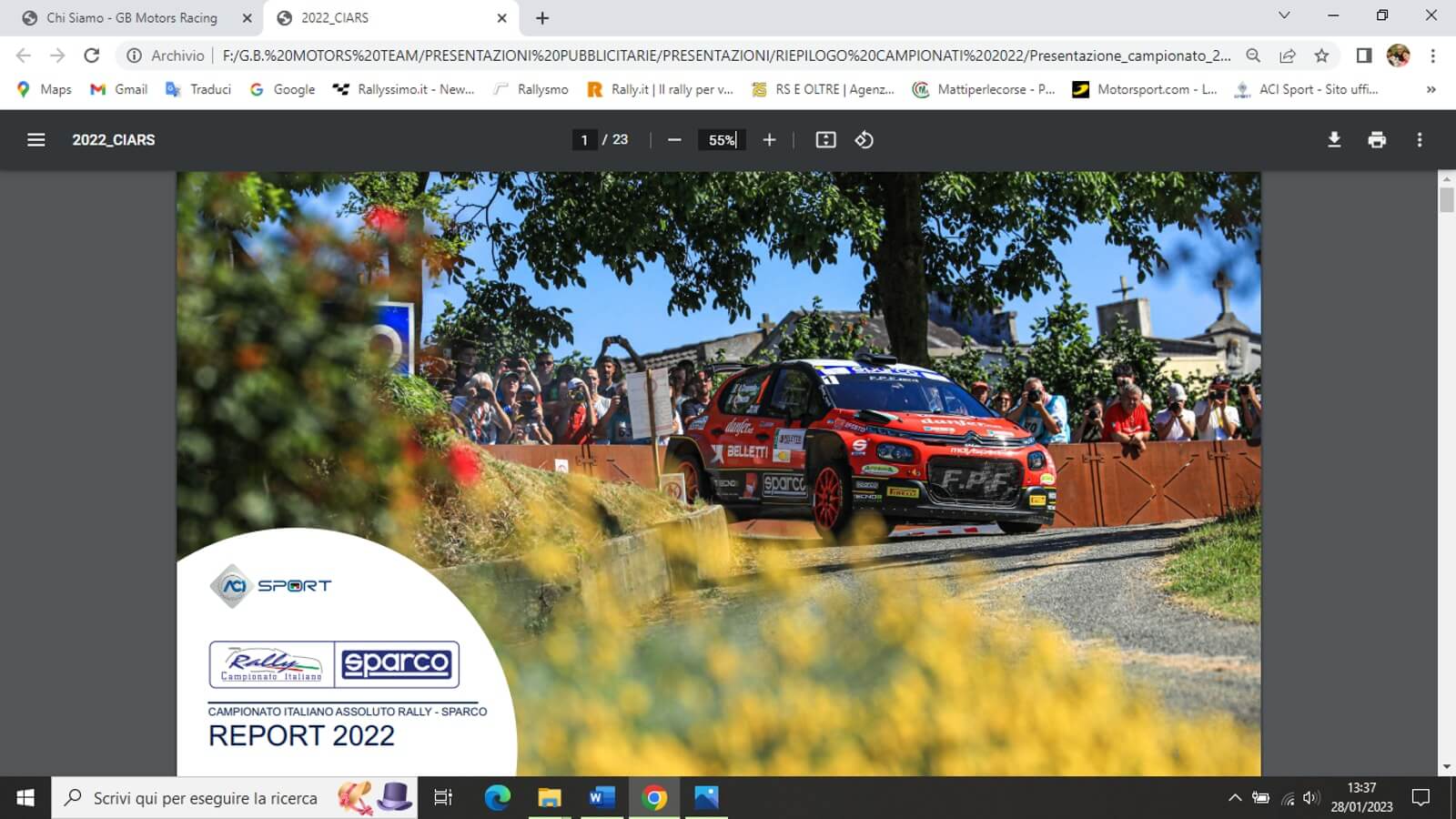Open the Rallysmo bookmark
Viewport: 1456px width, 819px height.
[x=531, y=89]
